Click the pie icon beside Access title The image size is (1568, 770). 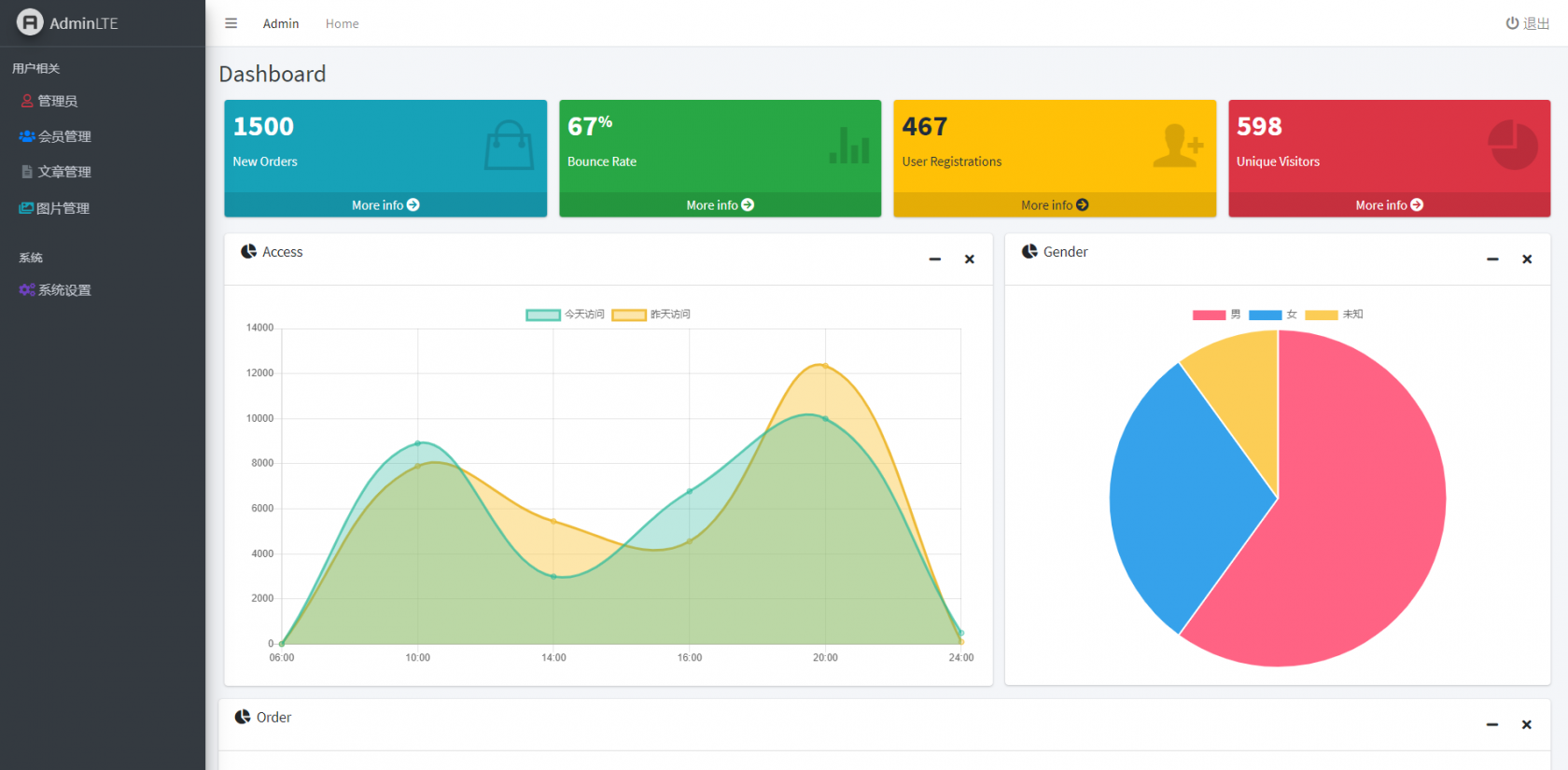tap(248, 251)
